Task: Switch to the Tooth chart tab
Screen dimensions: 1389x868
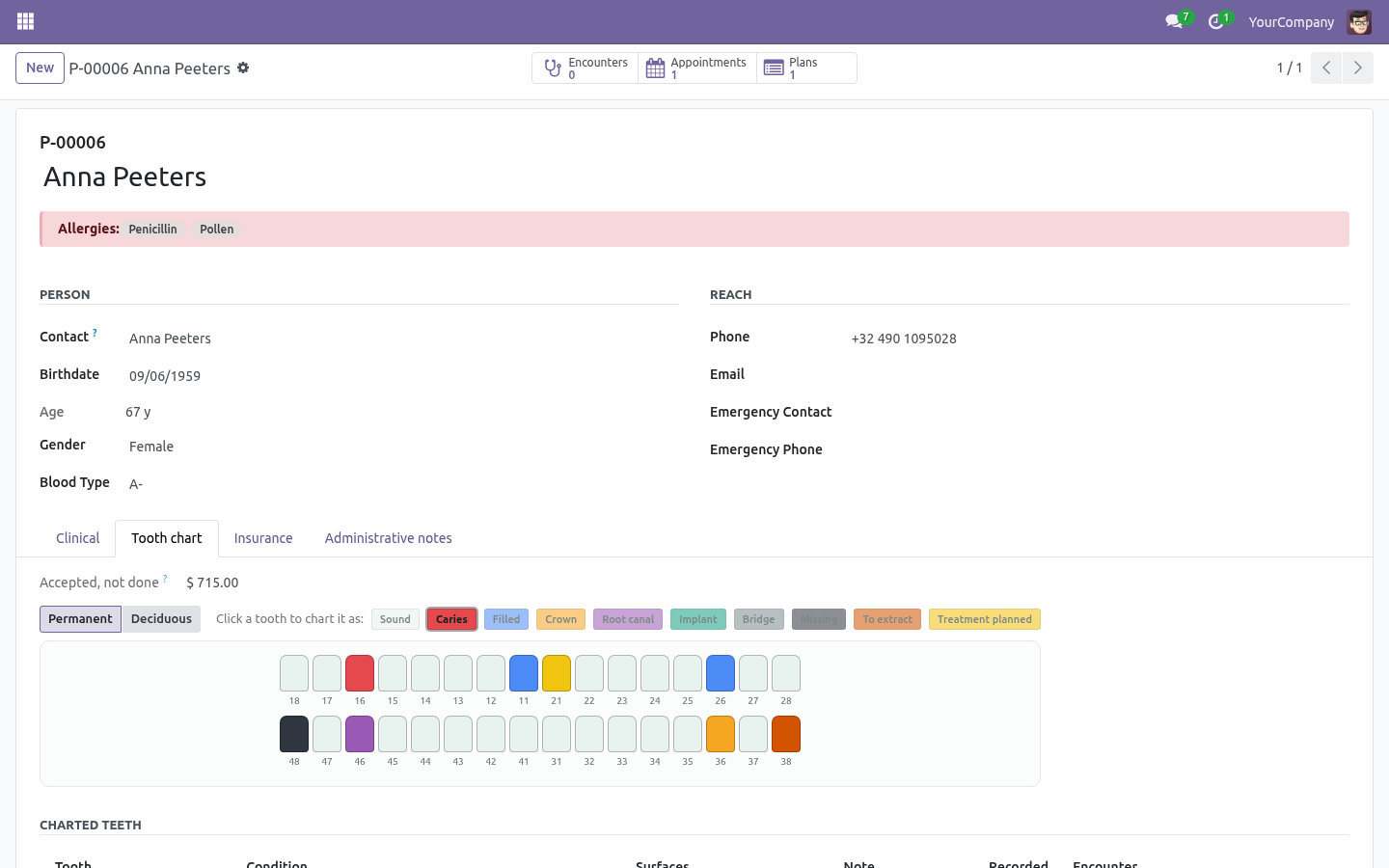Action: [x=167, y=538]
